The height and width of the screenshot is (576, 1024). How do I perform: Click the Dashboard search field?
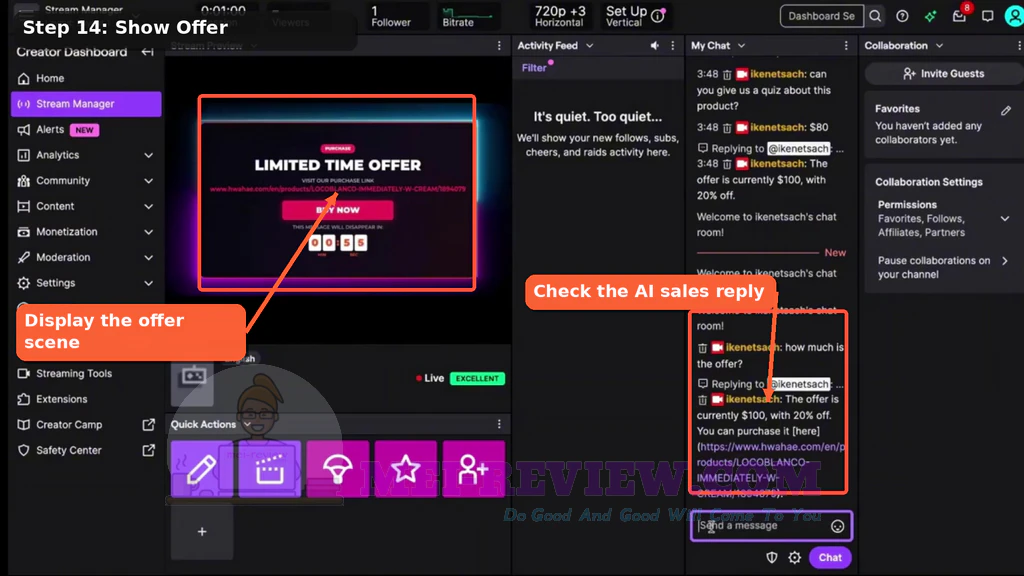coord(821,16)
